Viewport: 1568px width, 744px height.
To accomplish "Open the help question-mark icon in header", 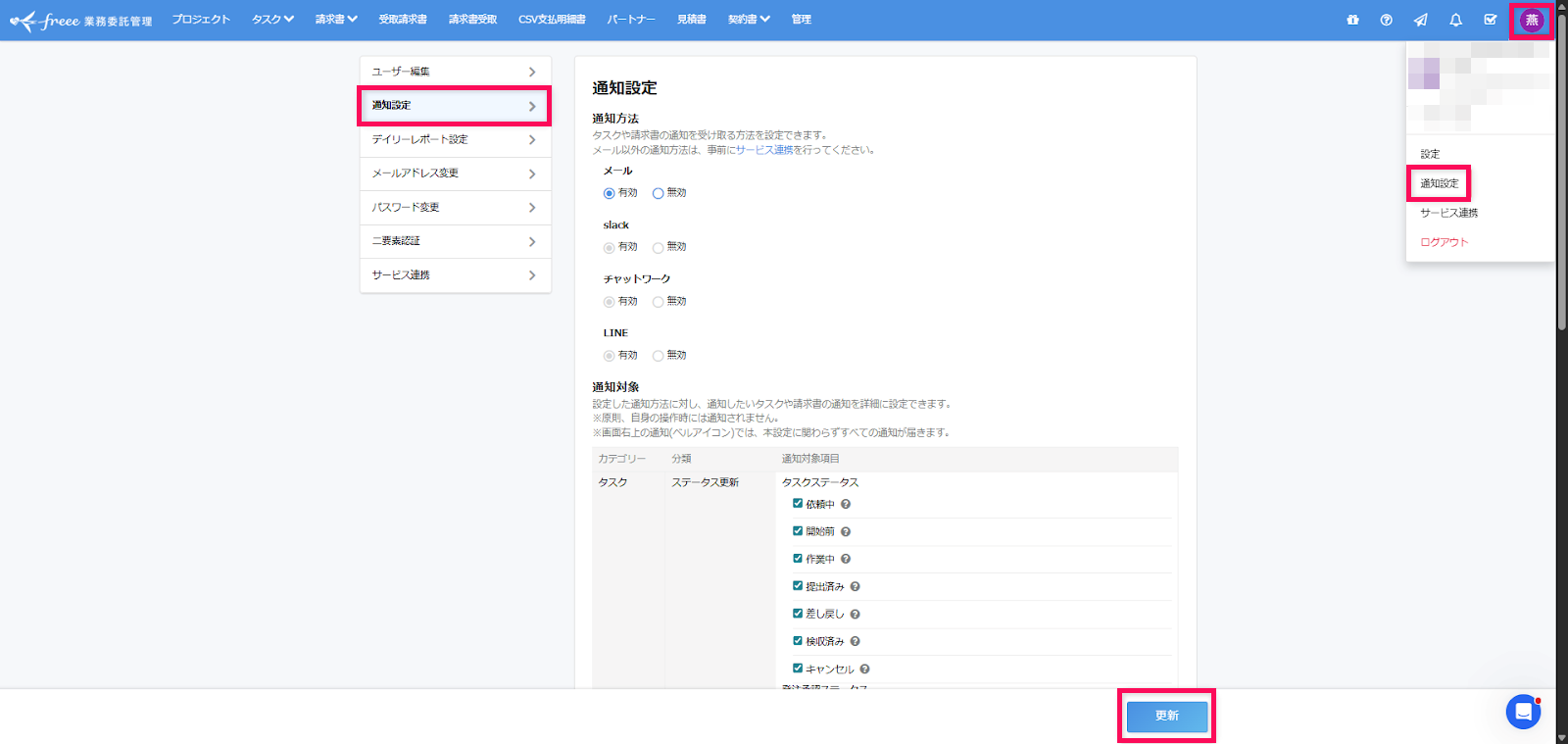I will click(x=1386, y=20).
